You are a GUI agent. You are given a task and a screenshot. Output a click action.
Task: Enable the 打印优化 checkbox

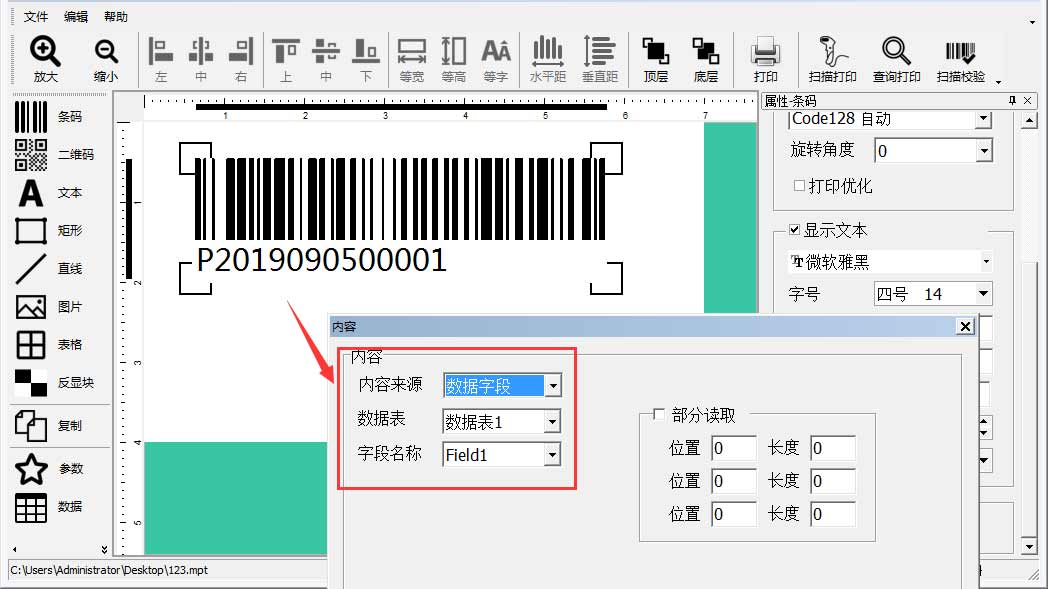coord(799,186)
